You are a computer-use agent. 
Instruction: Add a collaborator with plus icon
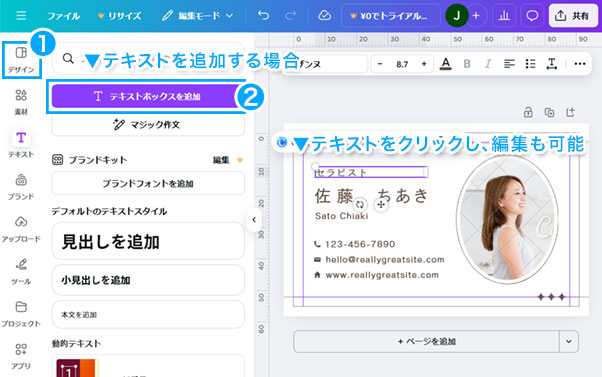476,16
